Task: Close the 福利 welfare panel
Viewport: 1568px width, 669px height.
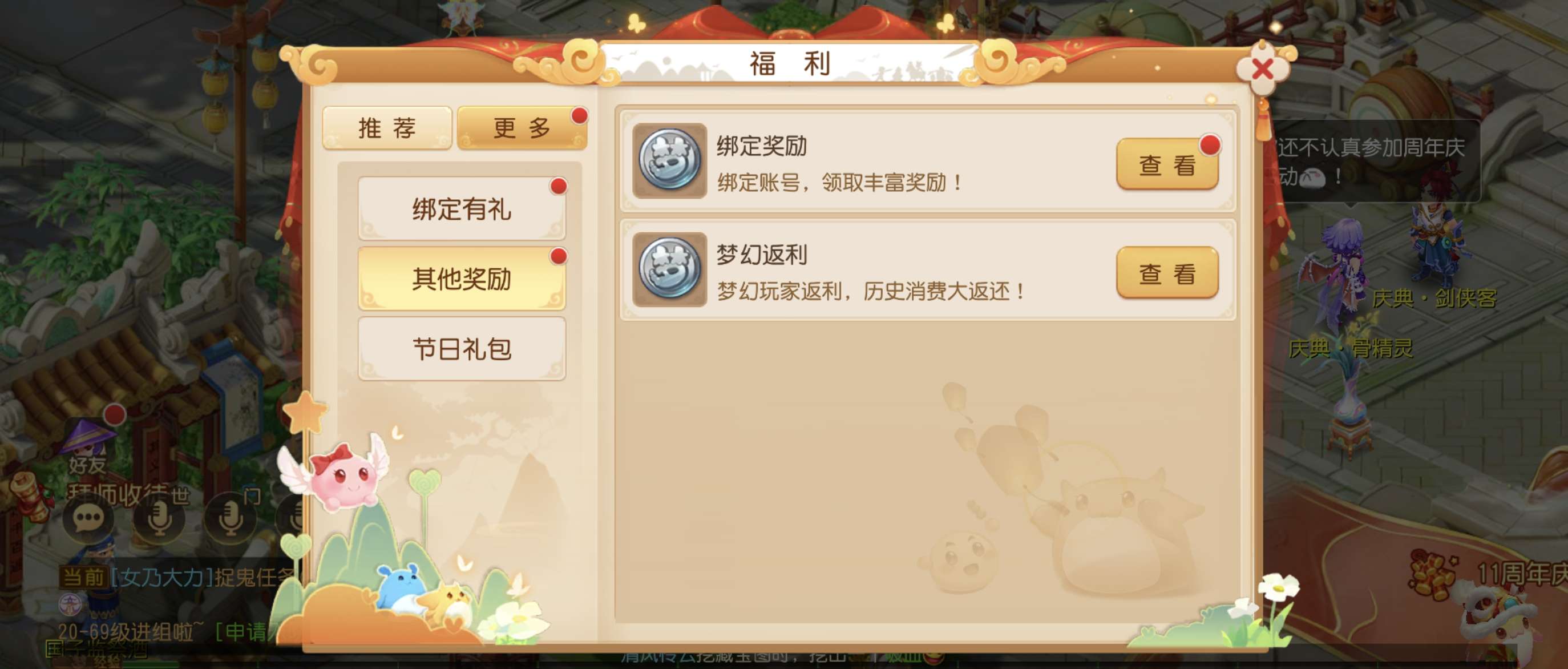Action: pos(1263,69)
